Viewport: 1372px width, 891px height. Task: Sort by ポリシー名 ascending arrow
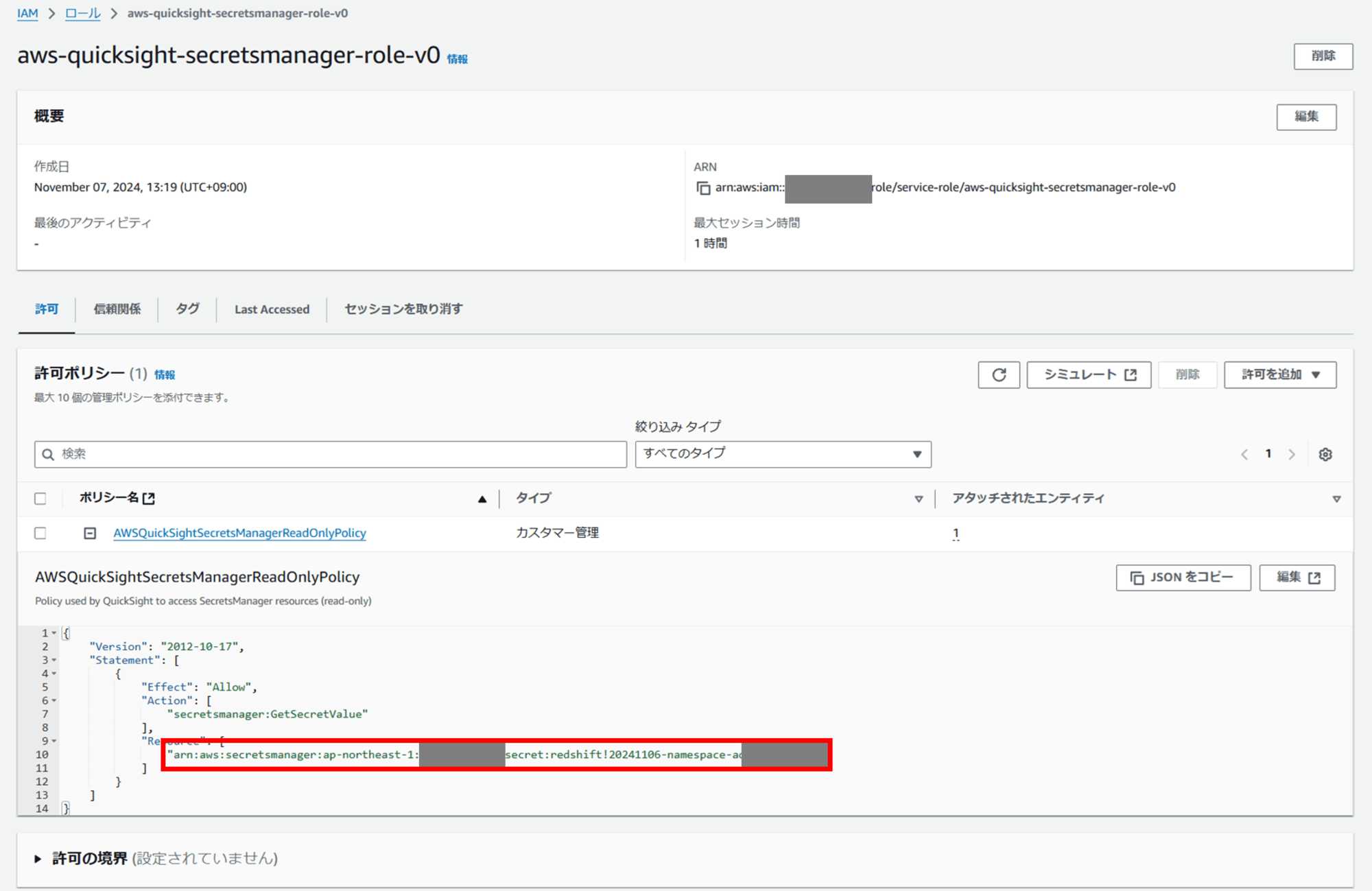(x=482, y=499)
